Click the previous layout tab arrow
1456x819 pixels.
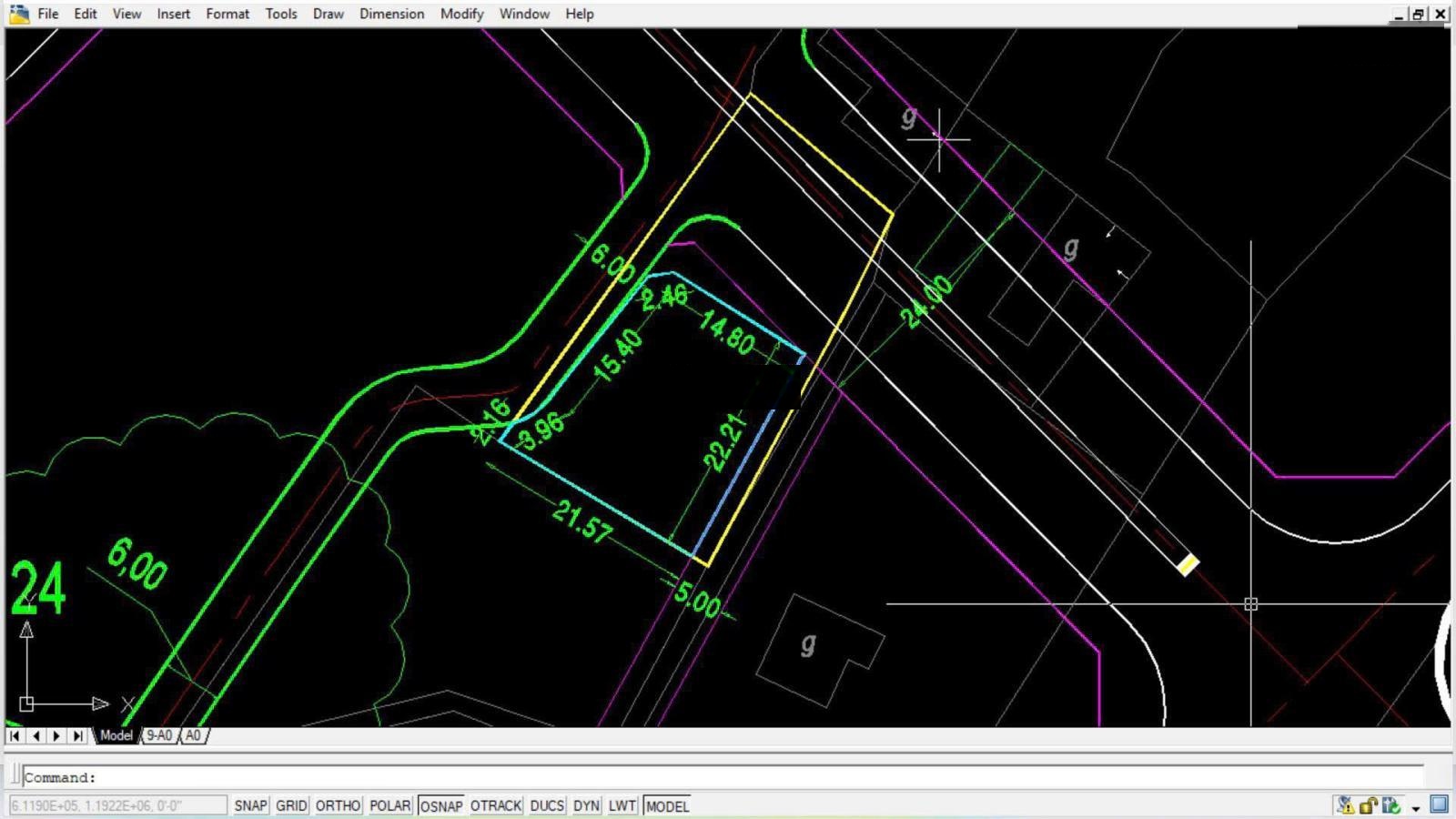pos(36,735)
